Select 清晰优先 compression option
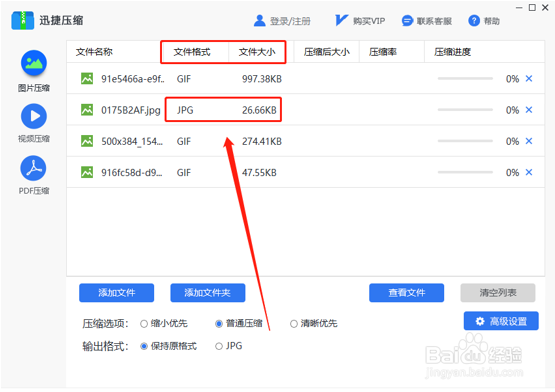Screen dimensions: 555x392 click(293, 324)
